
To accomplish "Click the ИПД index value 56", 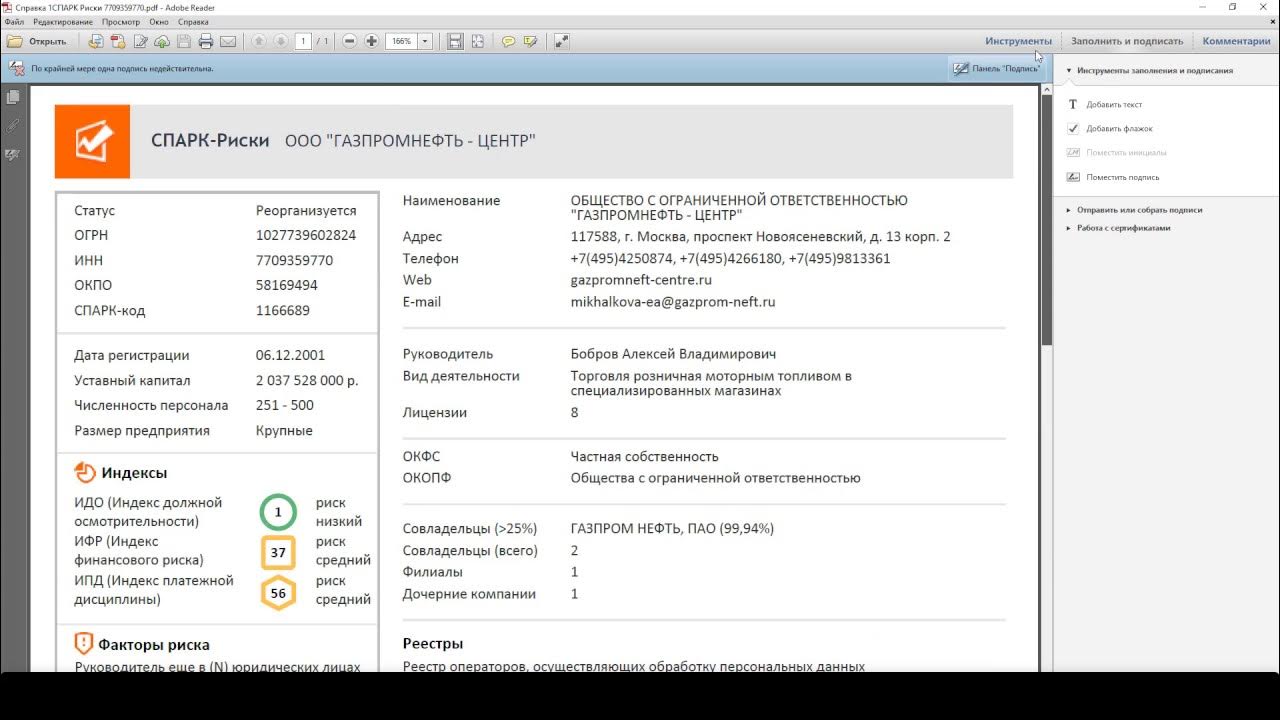I will [278, 593].
